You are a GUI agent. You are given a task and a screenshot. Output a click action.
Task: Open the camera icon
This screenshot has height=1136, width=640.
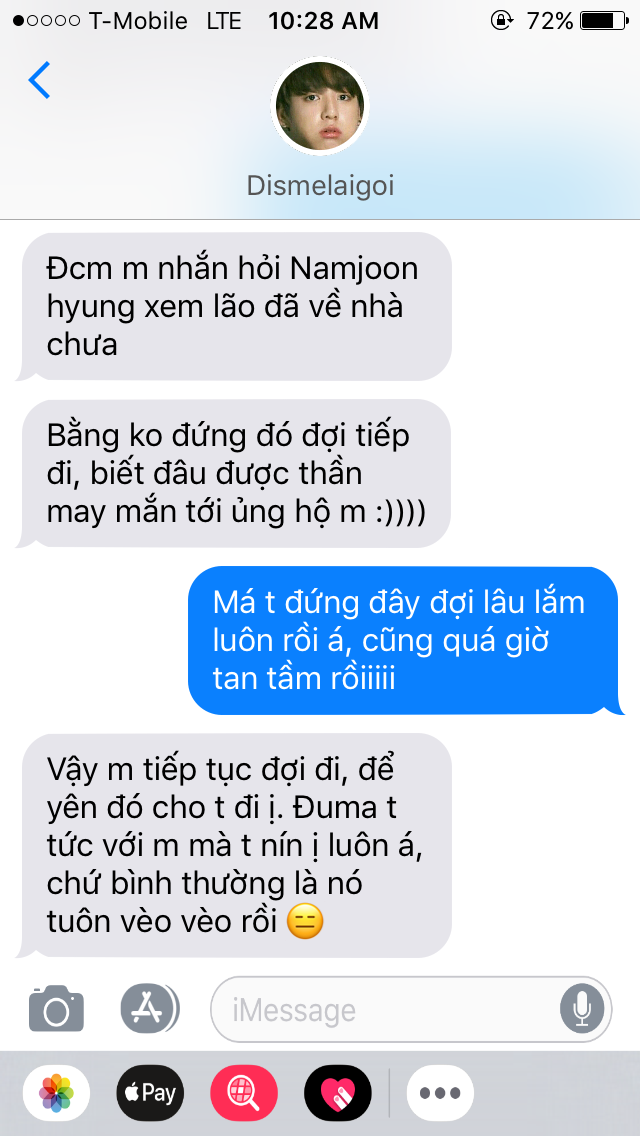point(57,1008)
